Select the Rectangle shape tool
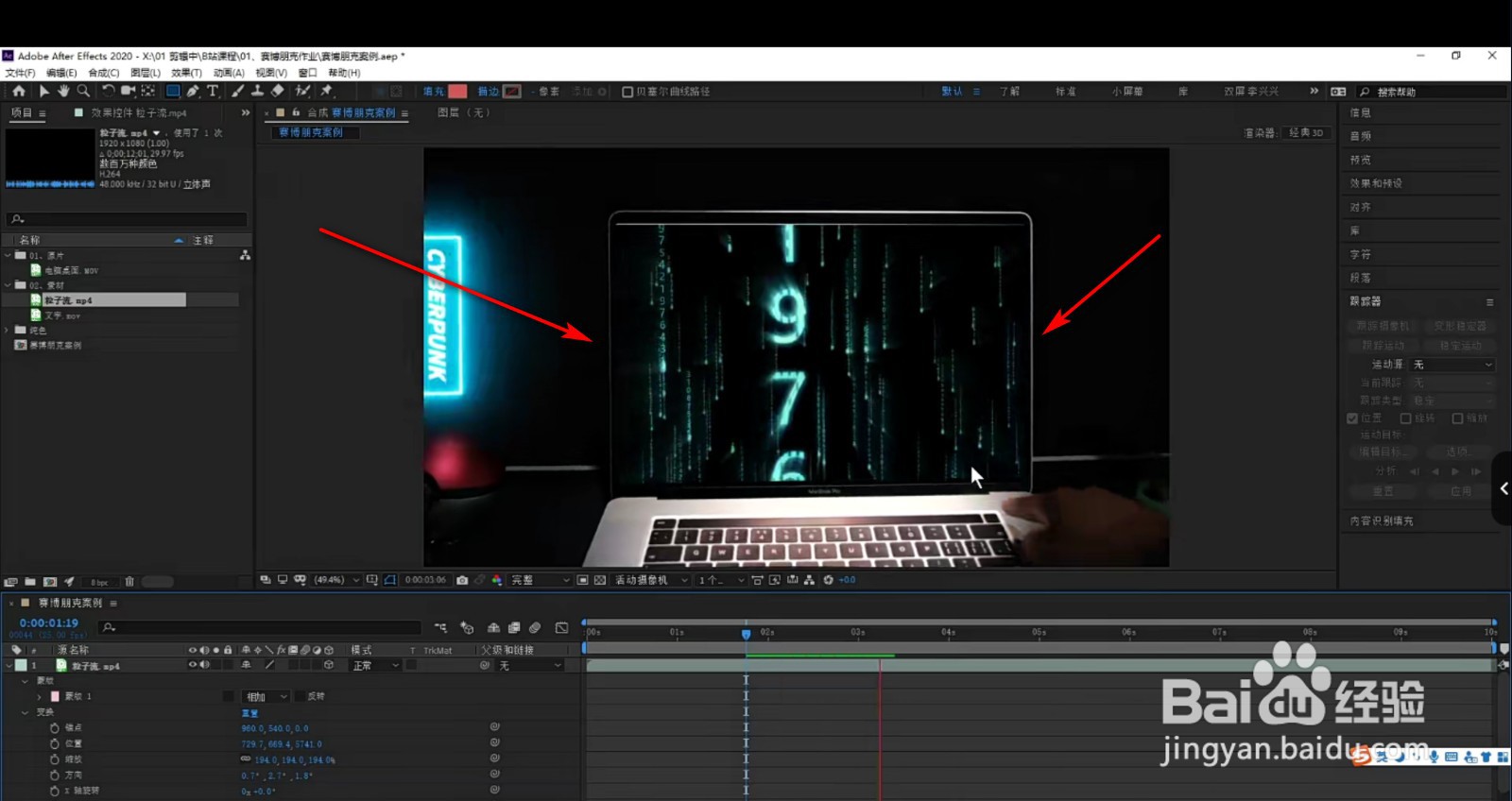The height and width of the screenshot is (801, 1512). tap(173, 91)
